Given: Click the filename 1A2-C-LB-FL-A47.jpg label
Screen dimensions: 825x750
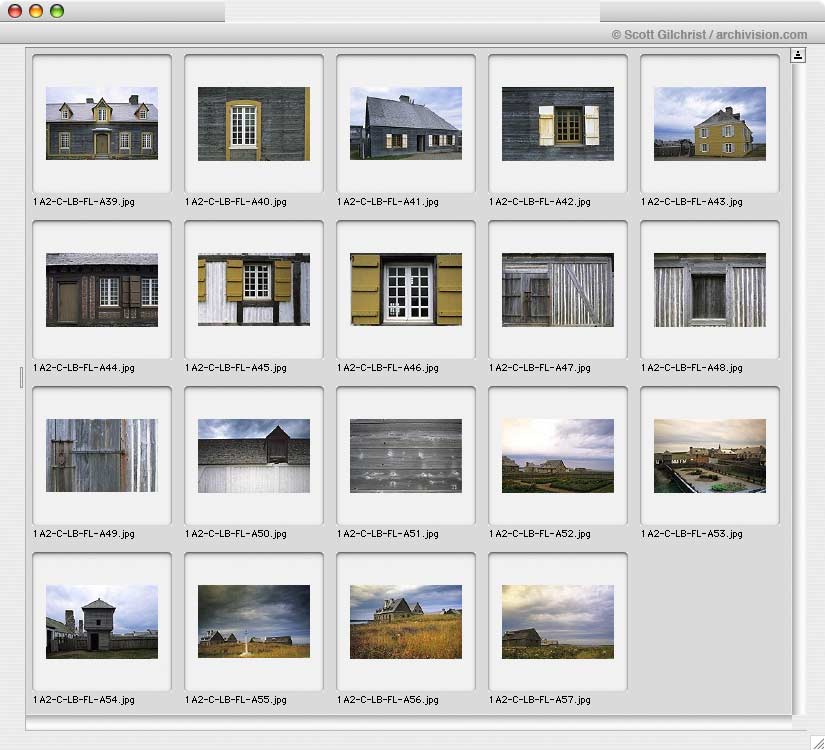Looking at the screenshot, I should coord(540,368).
